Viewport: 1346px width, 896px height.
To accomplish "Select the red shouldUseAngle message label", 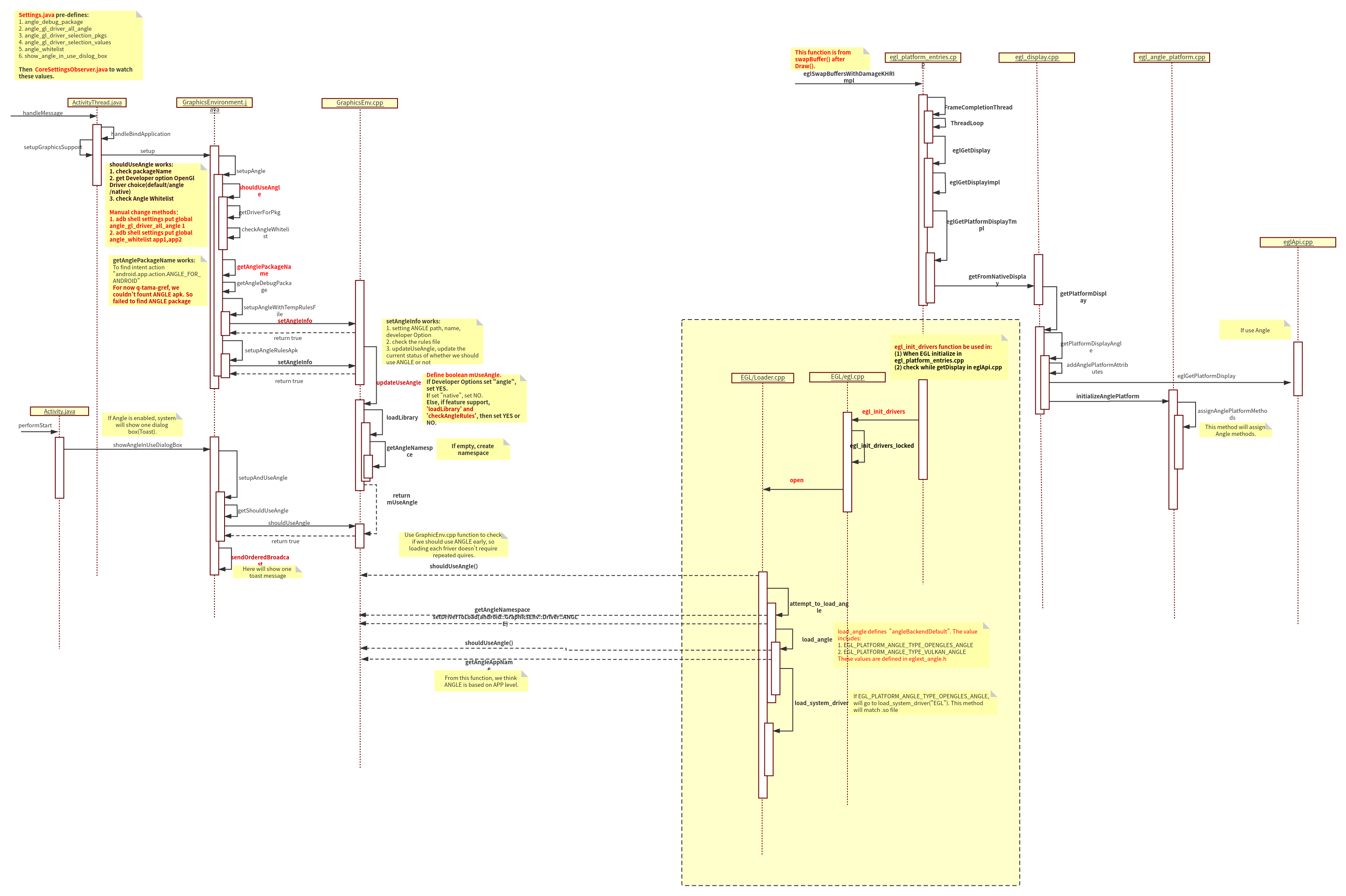I will 259,190.
